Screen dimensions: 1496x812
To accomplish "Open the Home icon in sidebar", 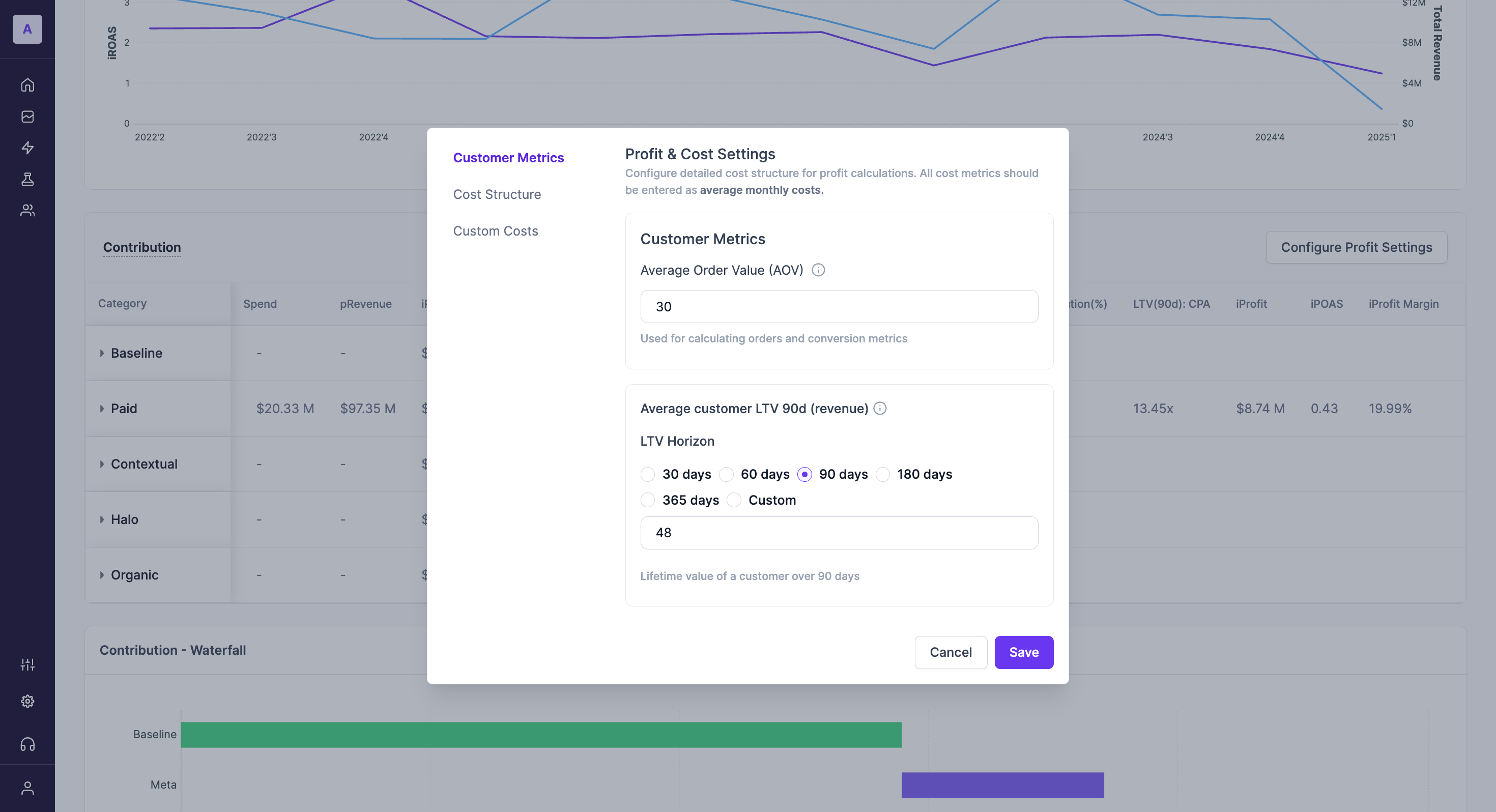I will coord(27,85).
